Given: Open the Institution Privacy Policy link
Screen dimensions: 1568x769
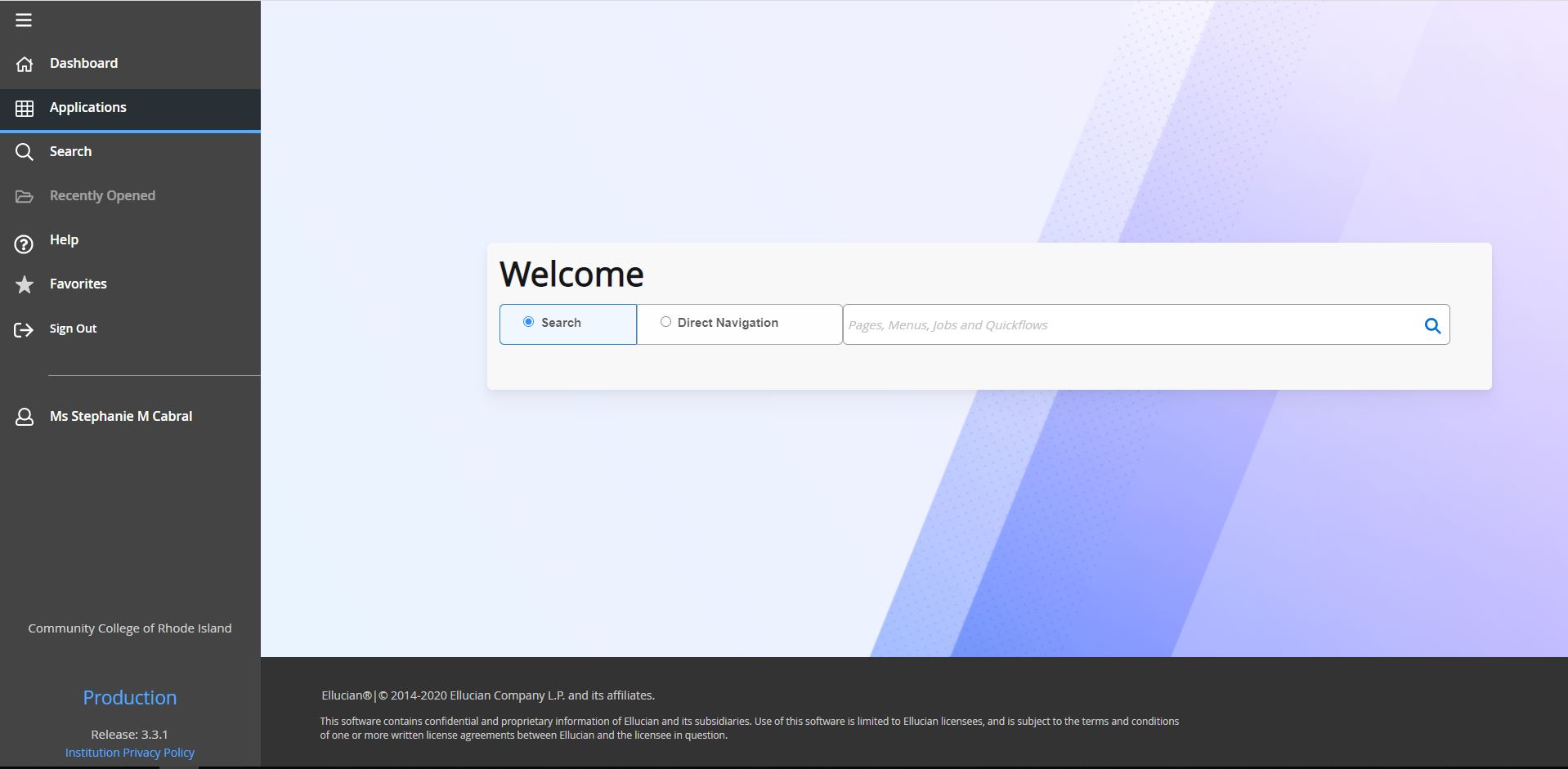Looking at the screenshot, I should 130,753.
